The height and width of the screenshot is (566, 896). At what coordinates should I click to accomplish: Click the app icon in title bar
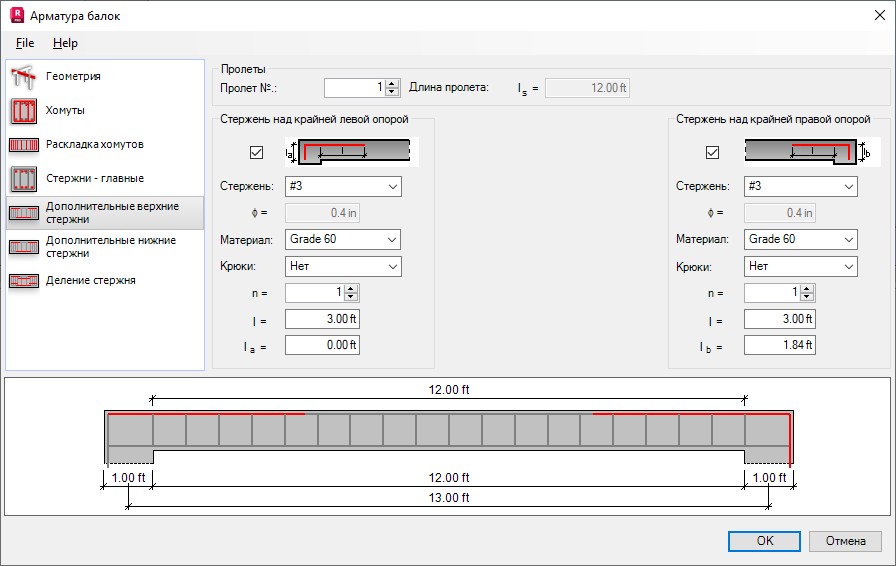pos(17,15)
